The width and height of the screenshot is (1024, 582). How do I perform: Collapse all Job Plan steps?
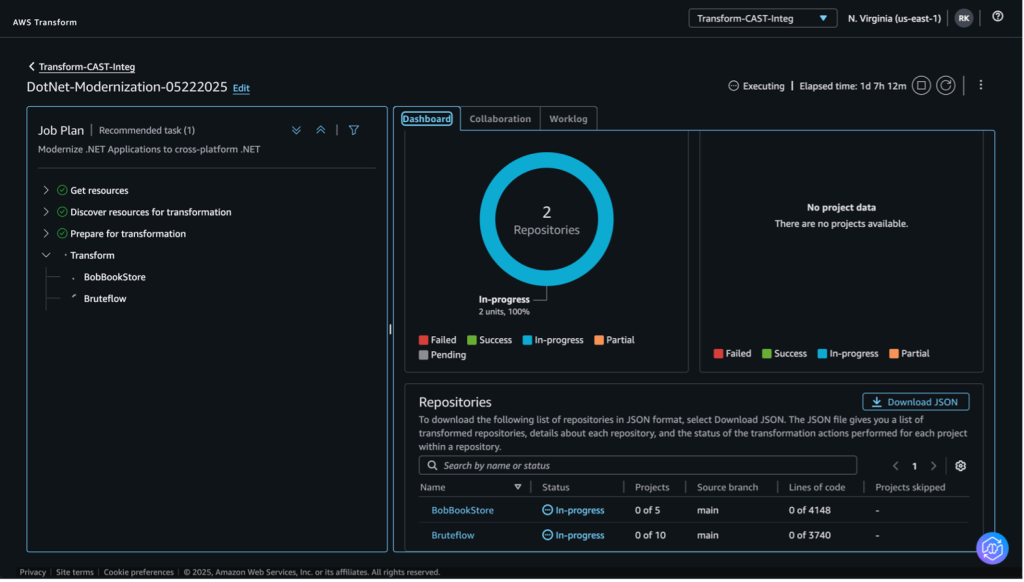pyautogui.click(x=320, y=129)
